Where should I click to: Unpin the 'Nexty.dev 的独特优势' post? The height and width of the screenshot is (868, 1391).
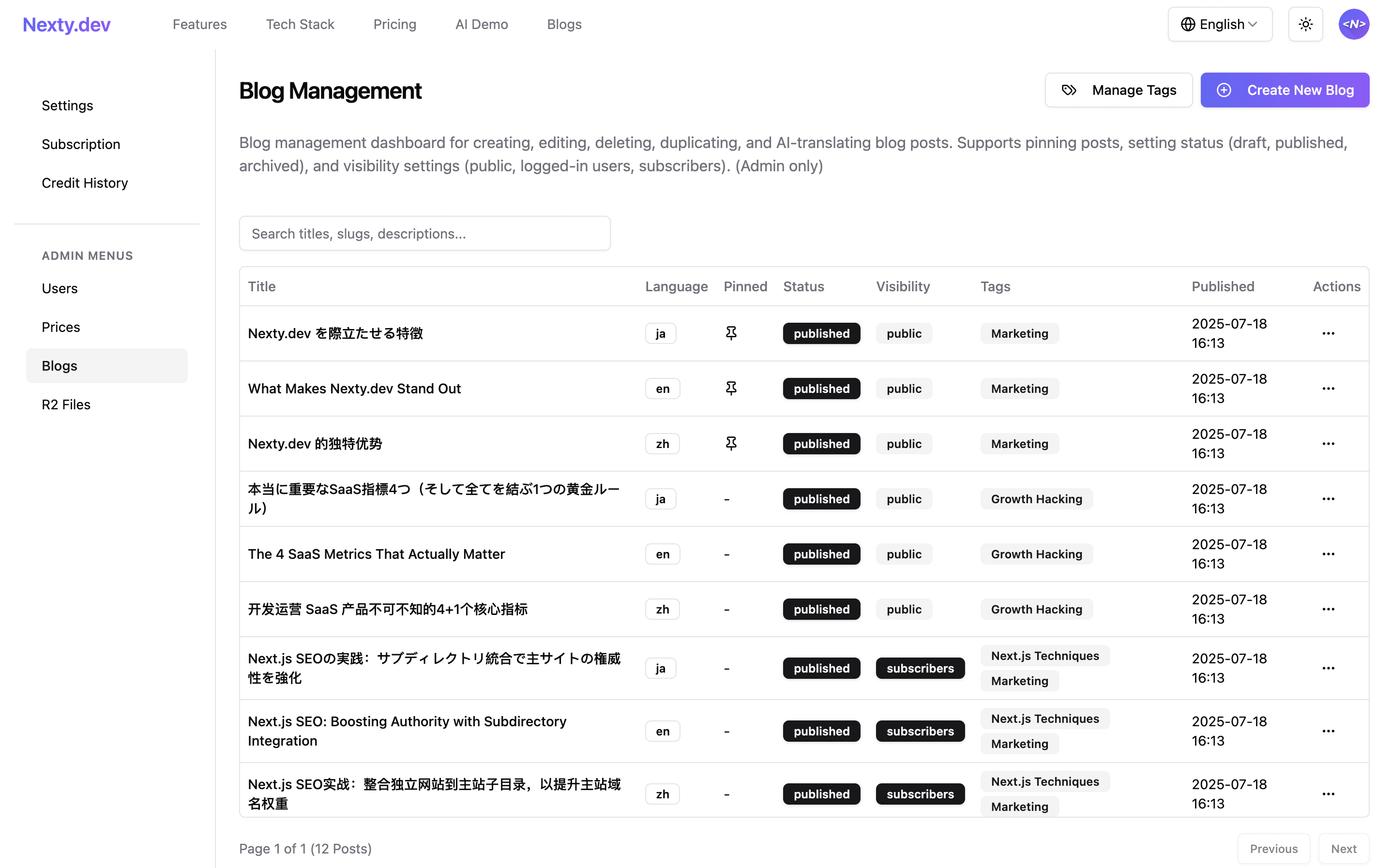tap(731, 443)
